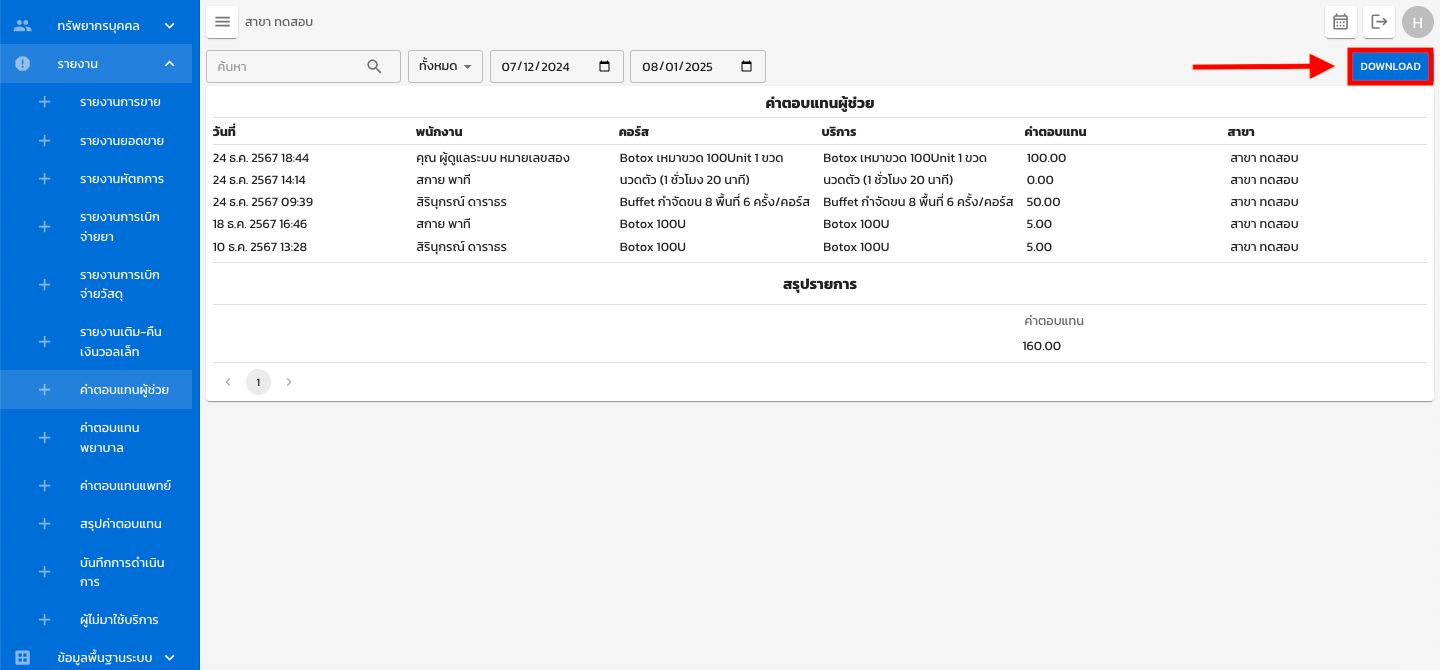Click the plus icon beside รายงานหัตถการ
The height and width of the screenshot is (670, 1440).
44,179
